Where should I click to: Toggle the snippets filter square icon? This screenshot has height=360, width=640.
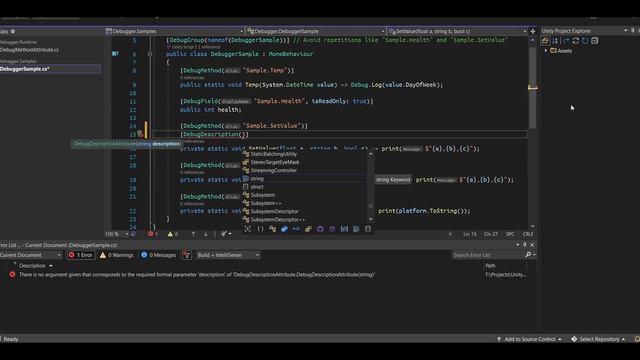click(x=368, y=229)
